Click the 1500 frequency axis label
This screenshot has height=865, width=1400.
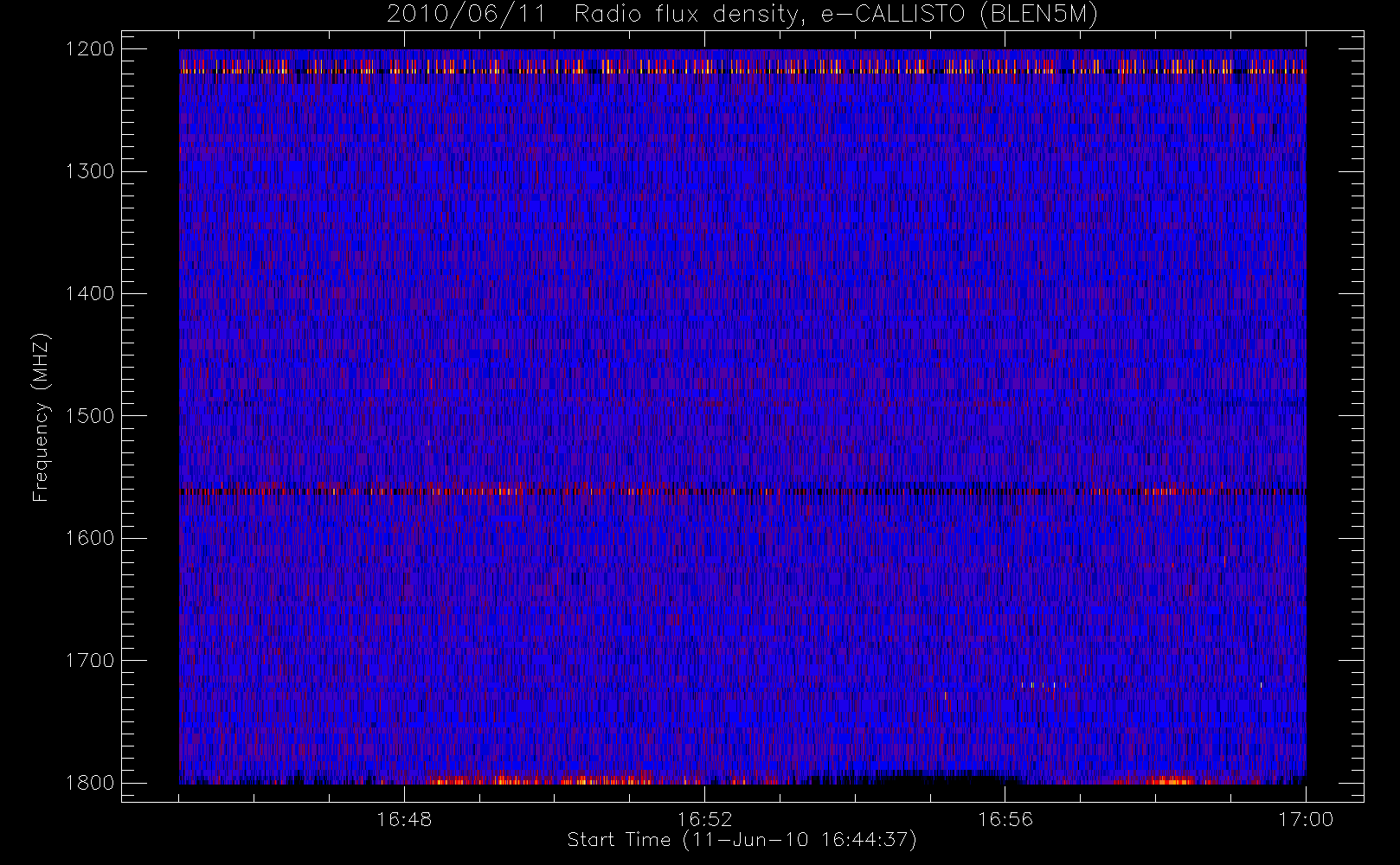pyautogui.click(x=90, y=416)
